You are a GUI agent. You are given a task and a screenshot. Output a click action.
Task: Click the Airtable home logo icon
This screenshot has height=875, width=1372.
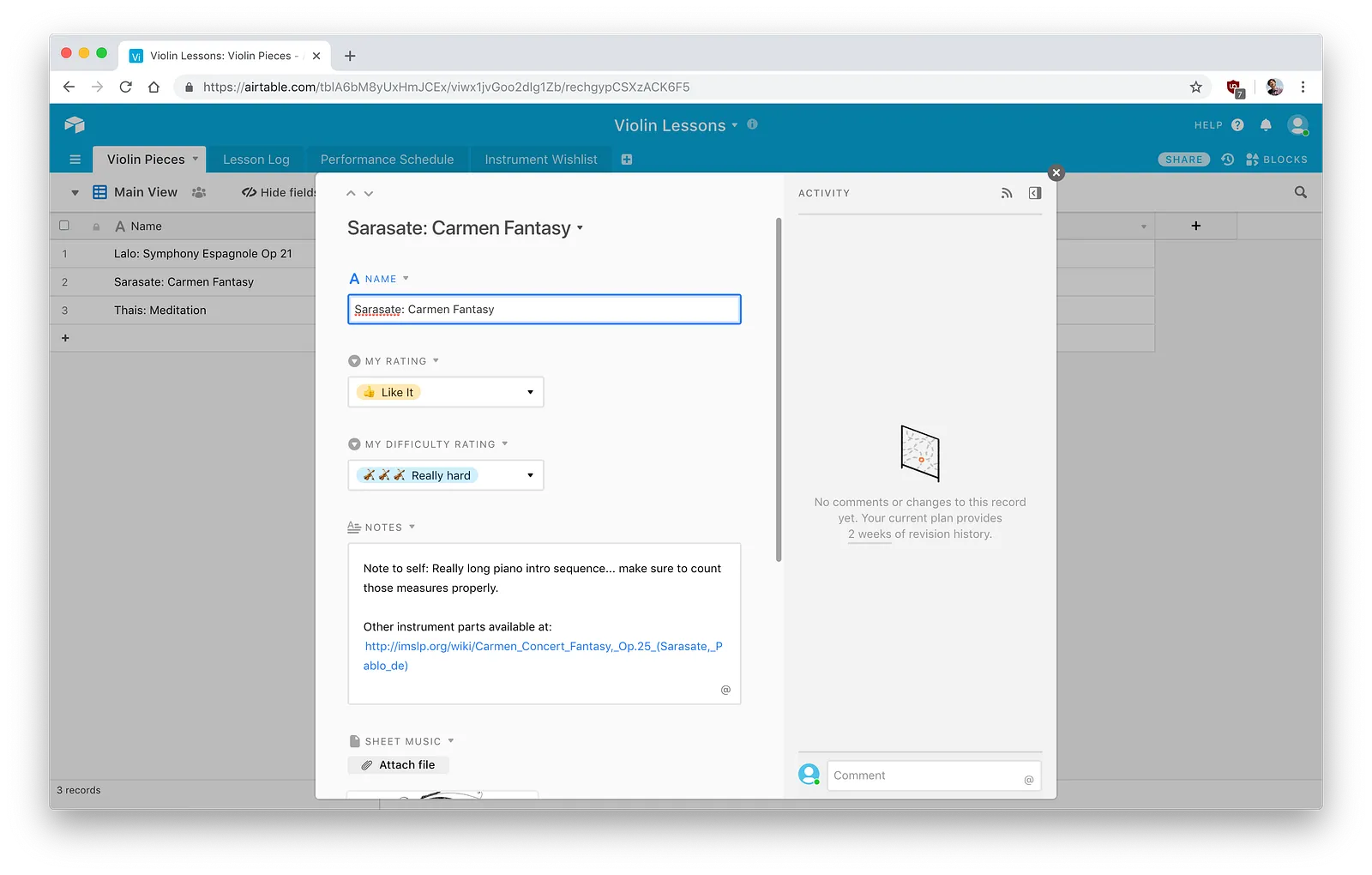click(x=75, y=124)
